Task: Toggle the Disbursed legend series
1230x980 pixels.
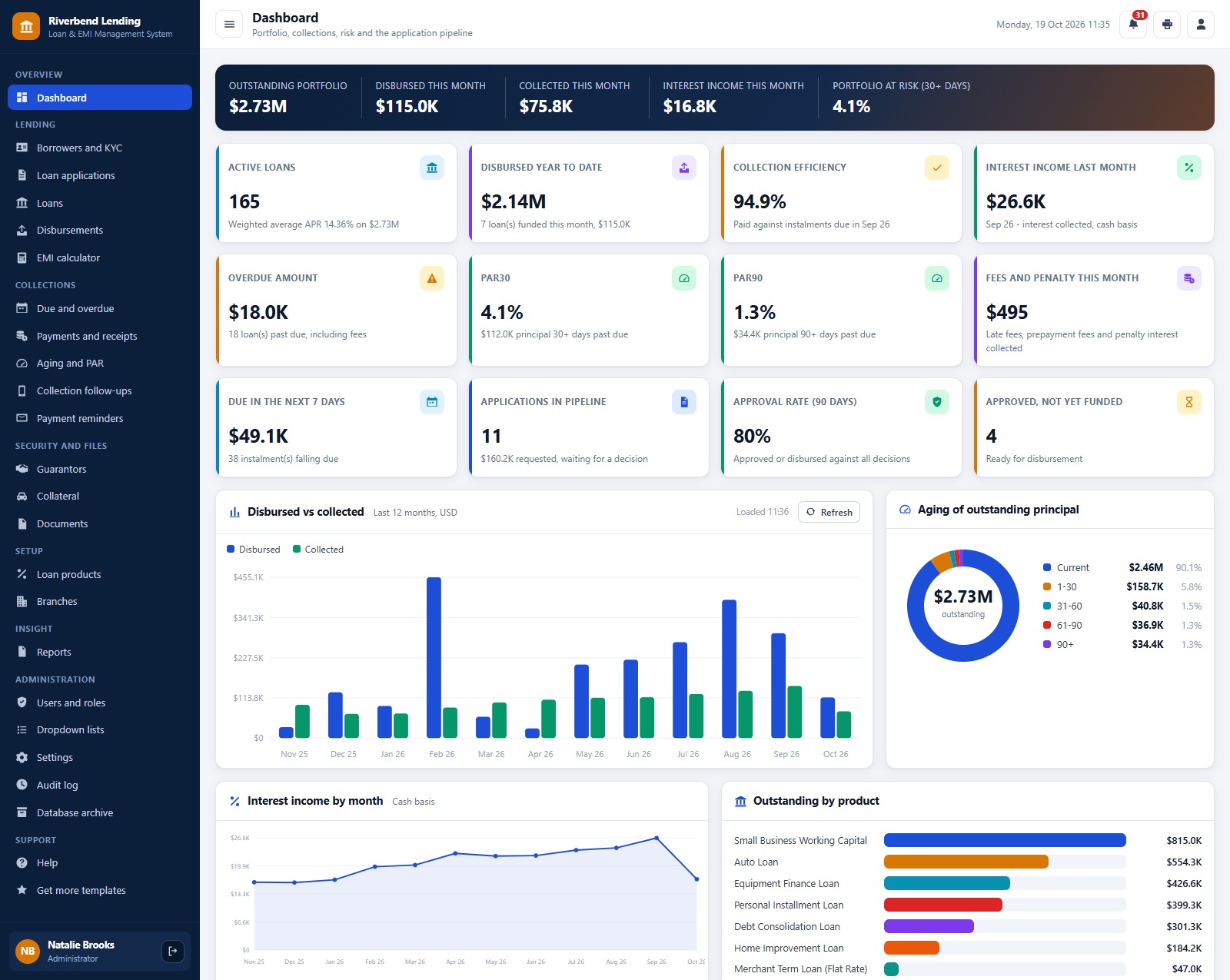Action: [254, 550]
